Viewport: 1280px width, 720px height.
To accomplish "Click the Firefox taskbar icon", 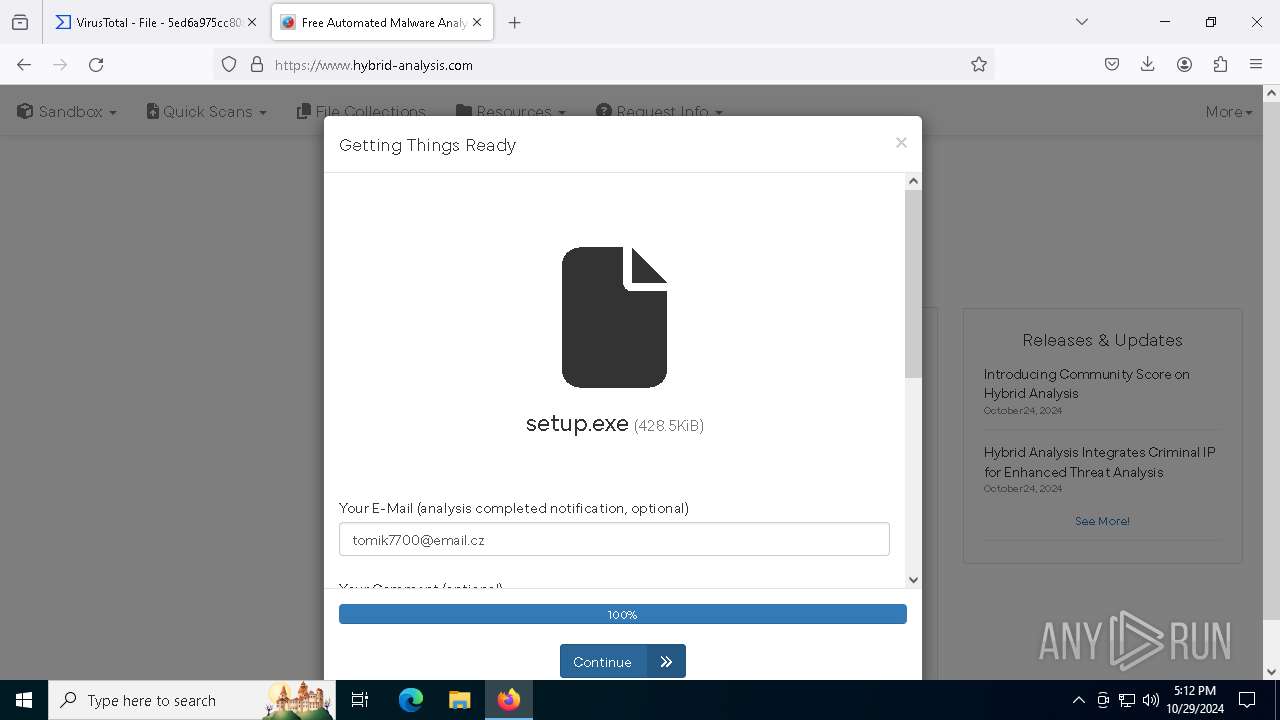I will click(x=508, y=700).
